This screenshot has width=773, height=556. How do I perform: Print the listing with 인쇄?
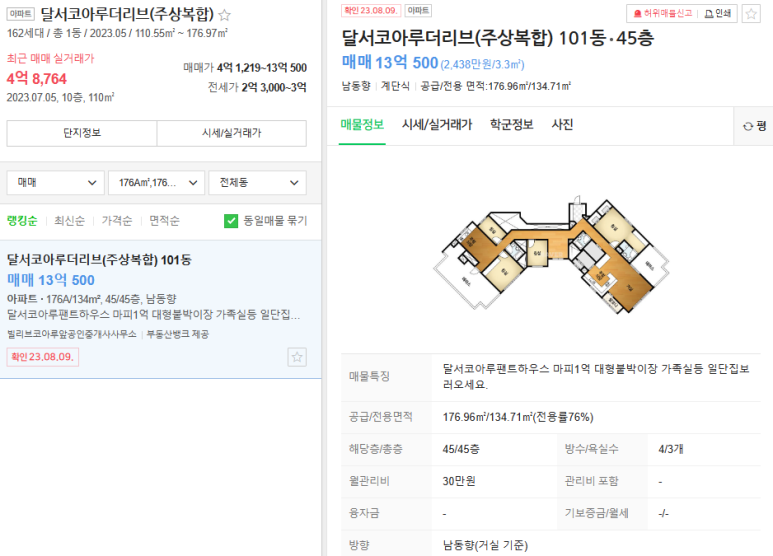[718, 14]
